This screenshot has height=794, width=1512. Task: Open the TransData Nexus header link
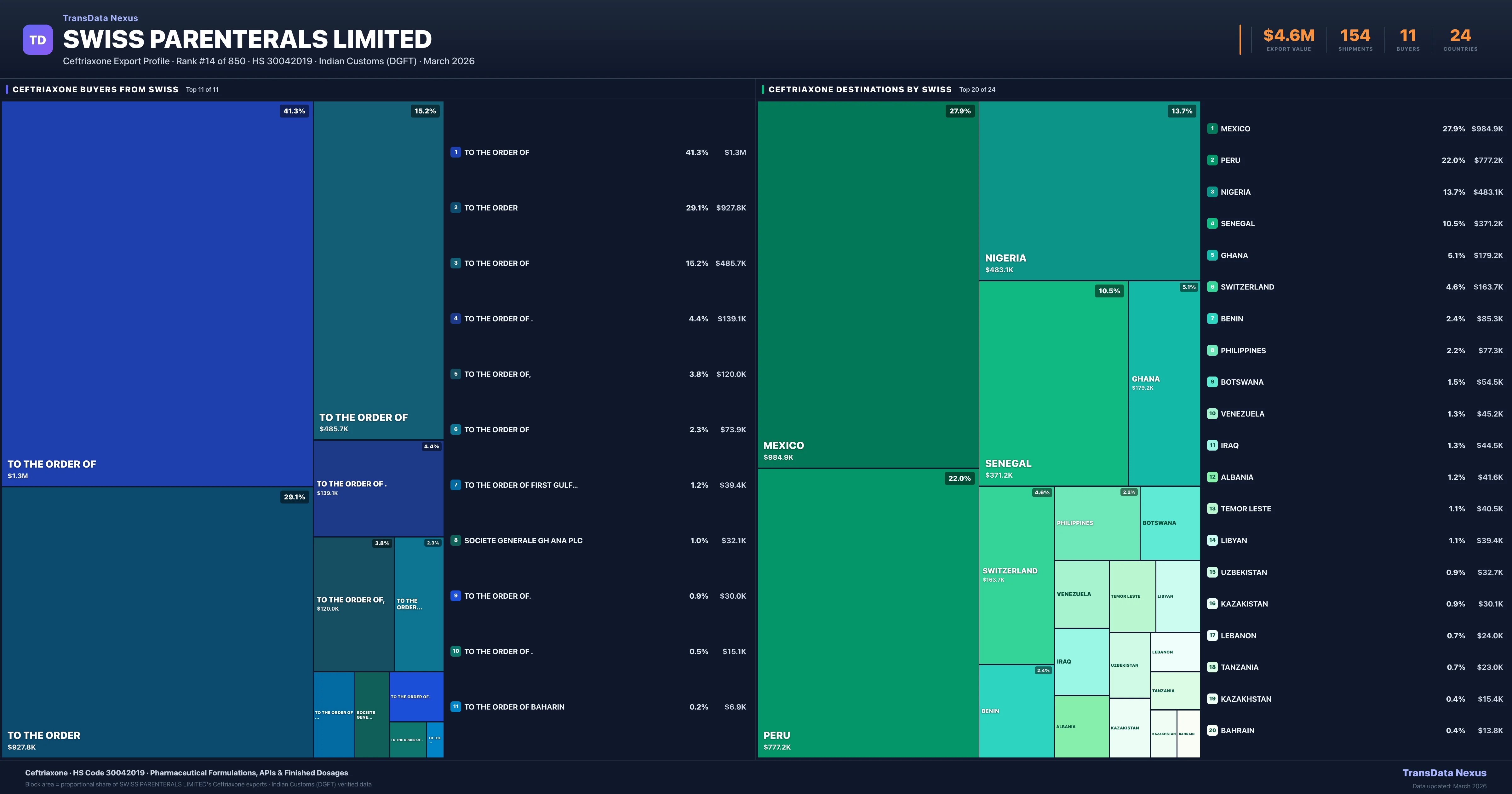pyautogui.click(x=100, y=18)
